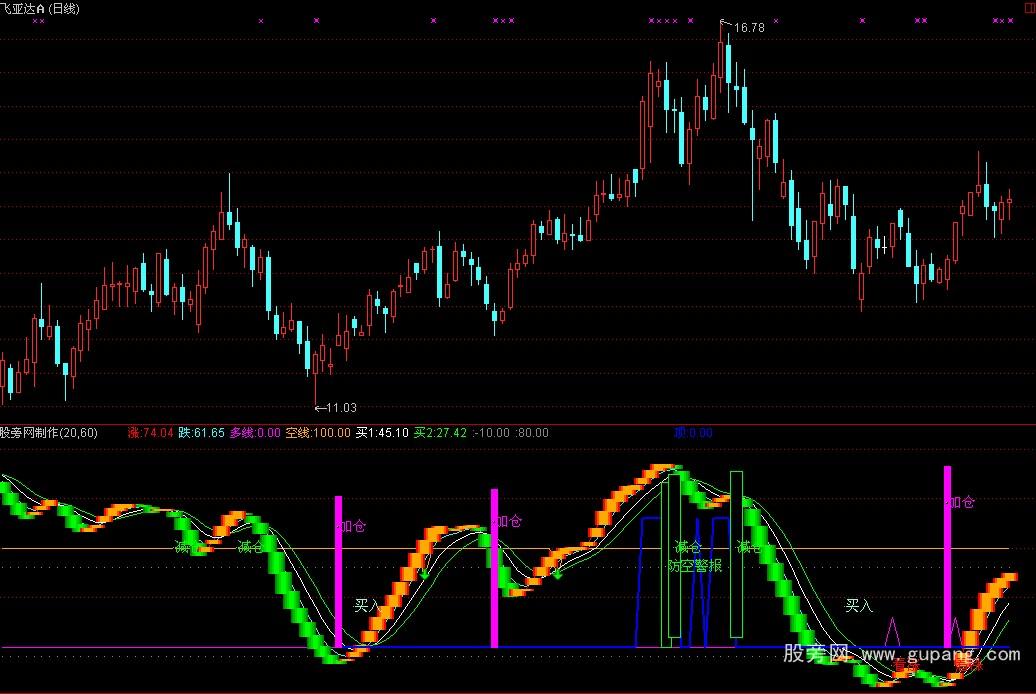
Task: Select the 空线:100.00 indicator value
Action: [318, 433]
